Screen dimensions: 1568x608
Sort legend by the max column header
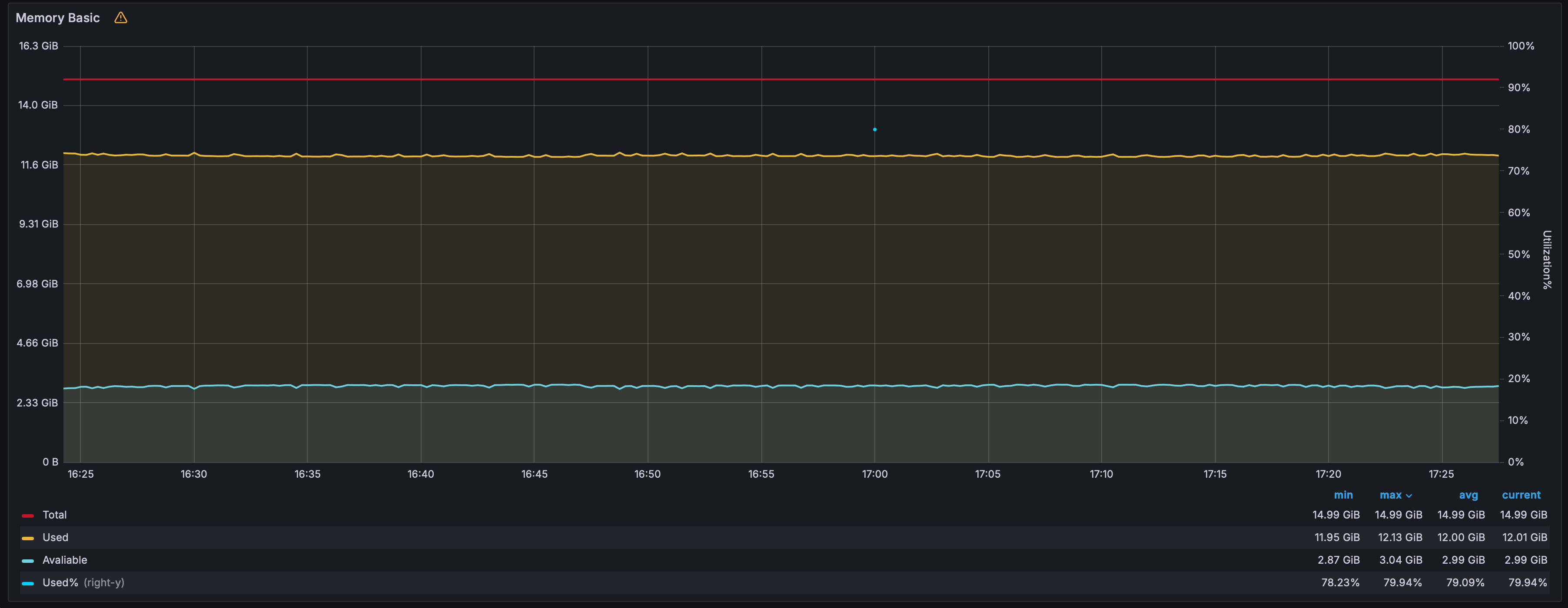1390,495
